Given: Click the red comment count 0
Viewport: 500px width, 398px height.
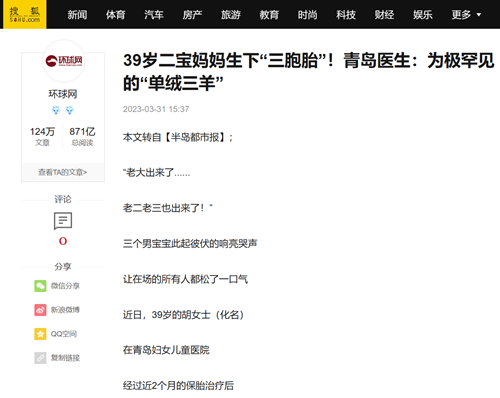Looking at the screenshot, I should (63, 241).
